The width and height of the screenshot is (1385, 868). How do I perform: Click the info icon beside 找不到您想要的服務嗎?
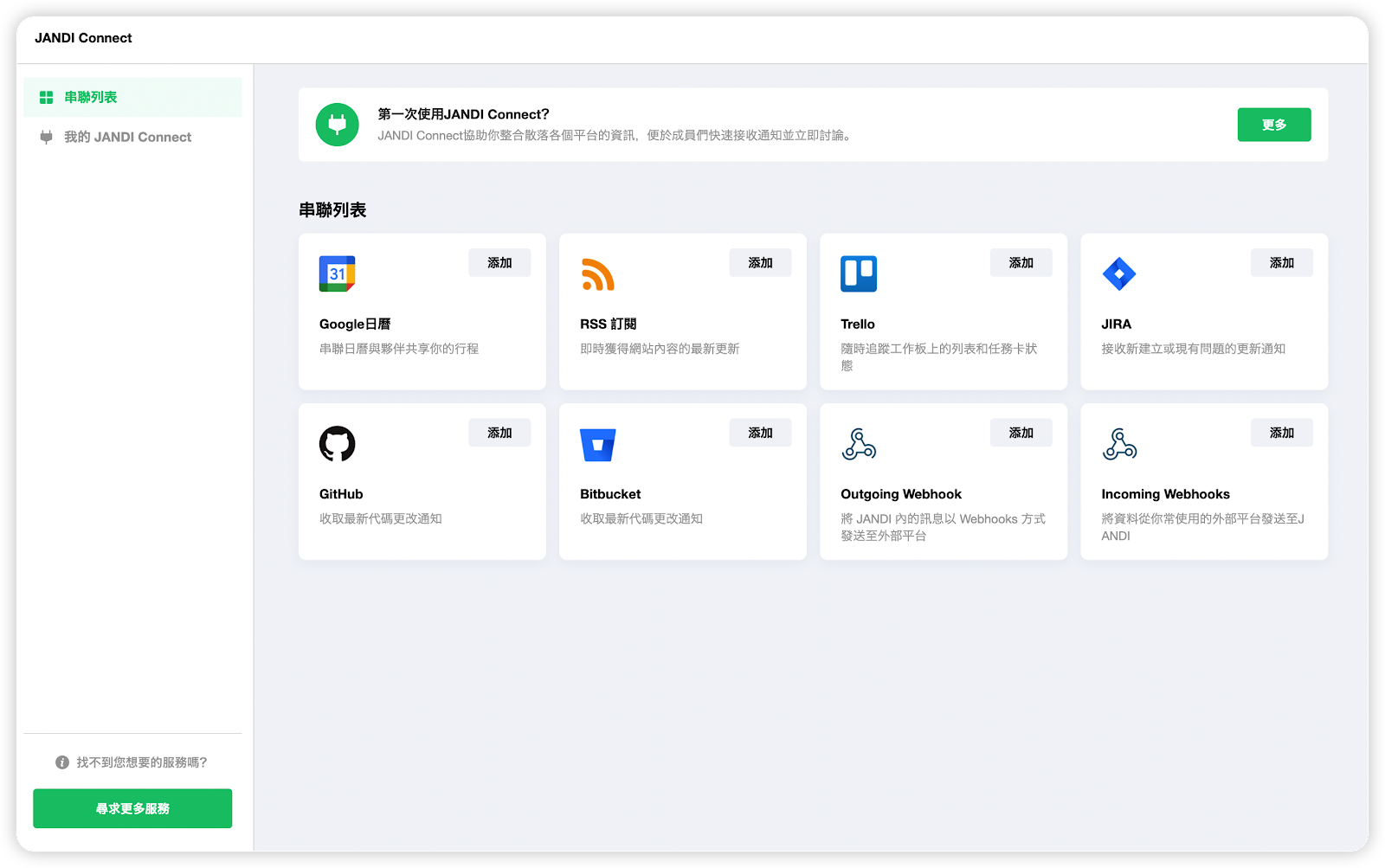click(62, 762)
